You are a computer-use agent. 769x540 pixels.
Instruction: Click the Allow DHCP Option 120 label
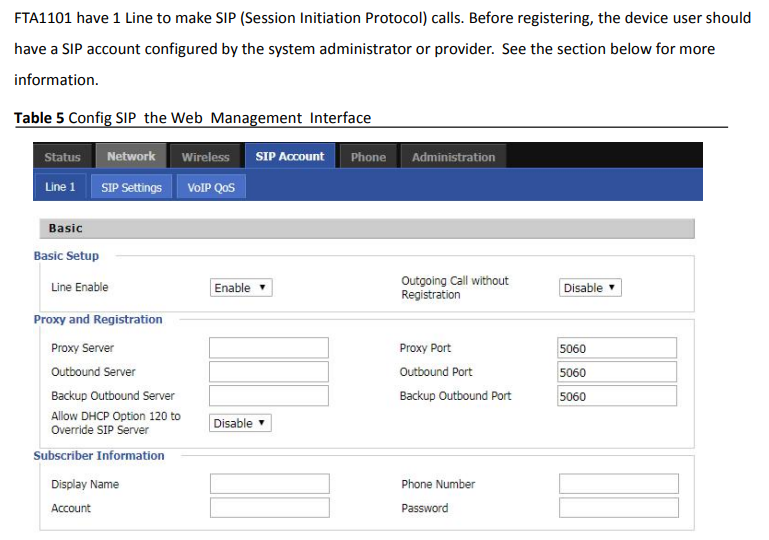click(x=116, y=423)
